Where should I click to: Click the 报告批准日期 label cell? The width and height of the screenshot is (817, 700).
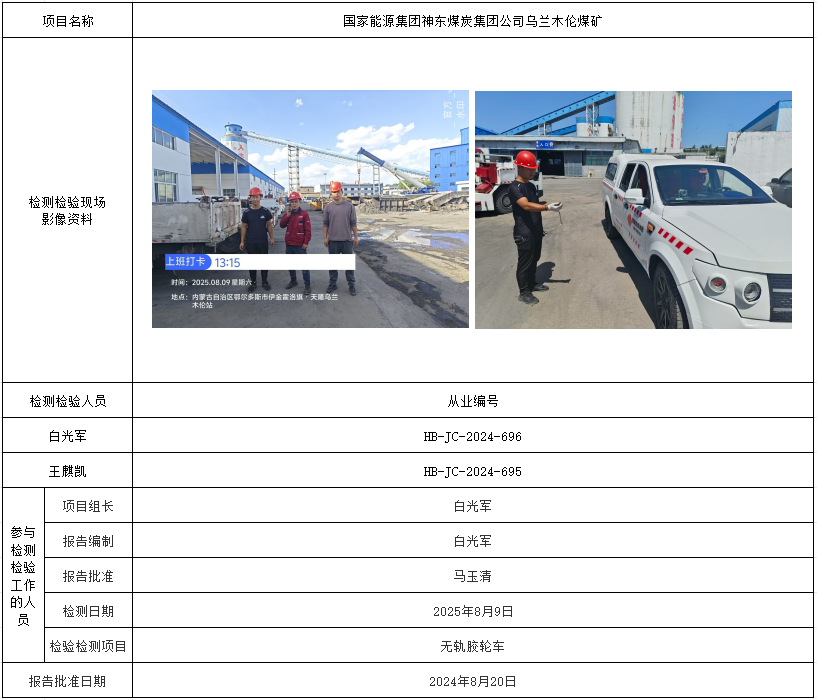click(68, 681)
